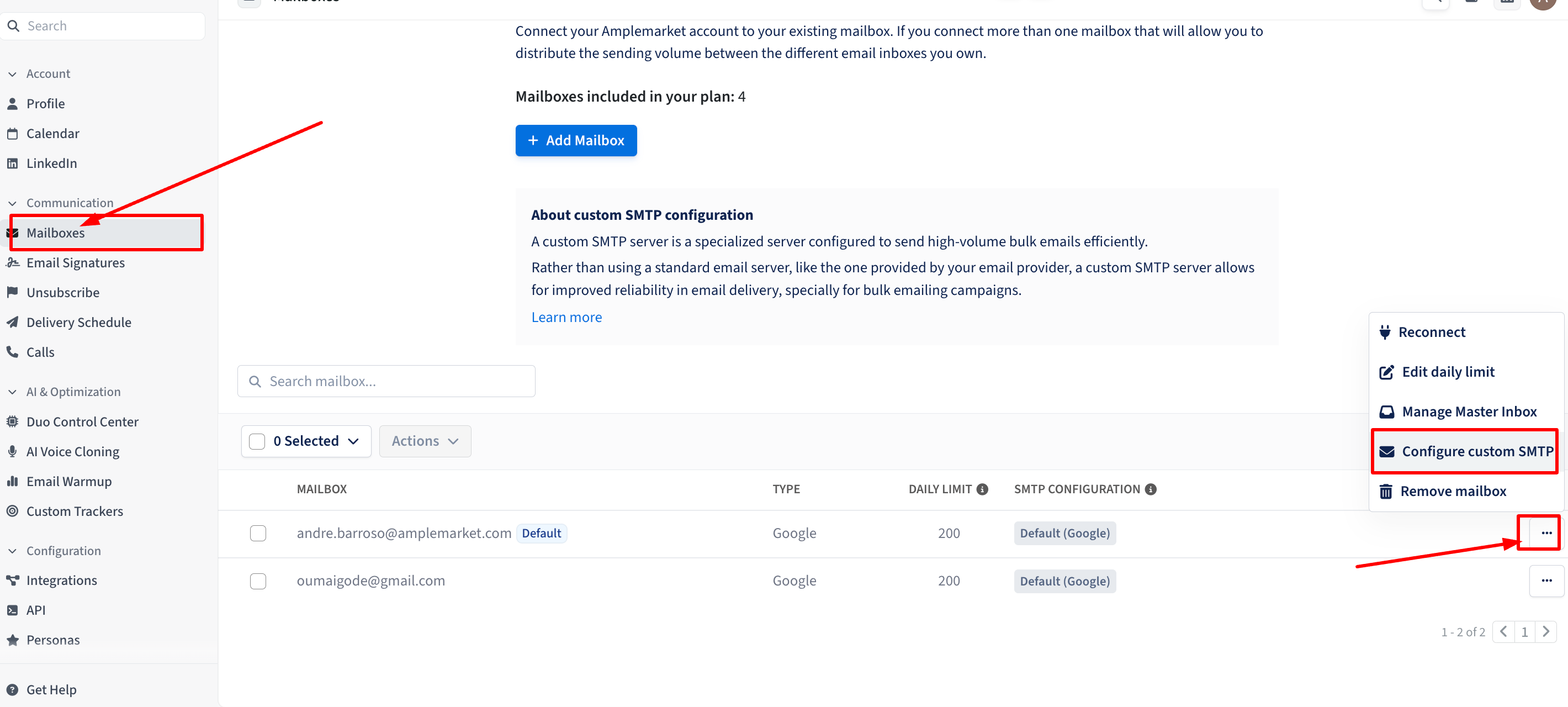Check the oumaigode@gmail.com mailbox checkbox

(258, 581)
